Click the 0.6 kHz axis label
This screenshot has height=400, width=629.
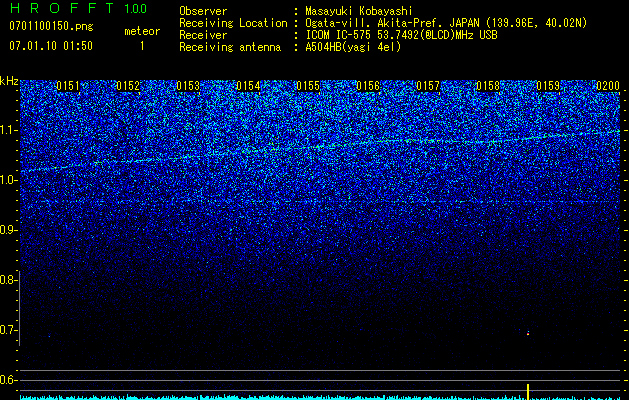click(8, 380)
